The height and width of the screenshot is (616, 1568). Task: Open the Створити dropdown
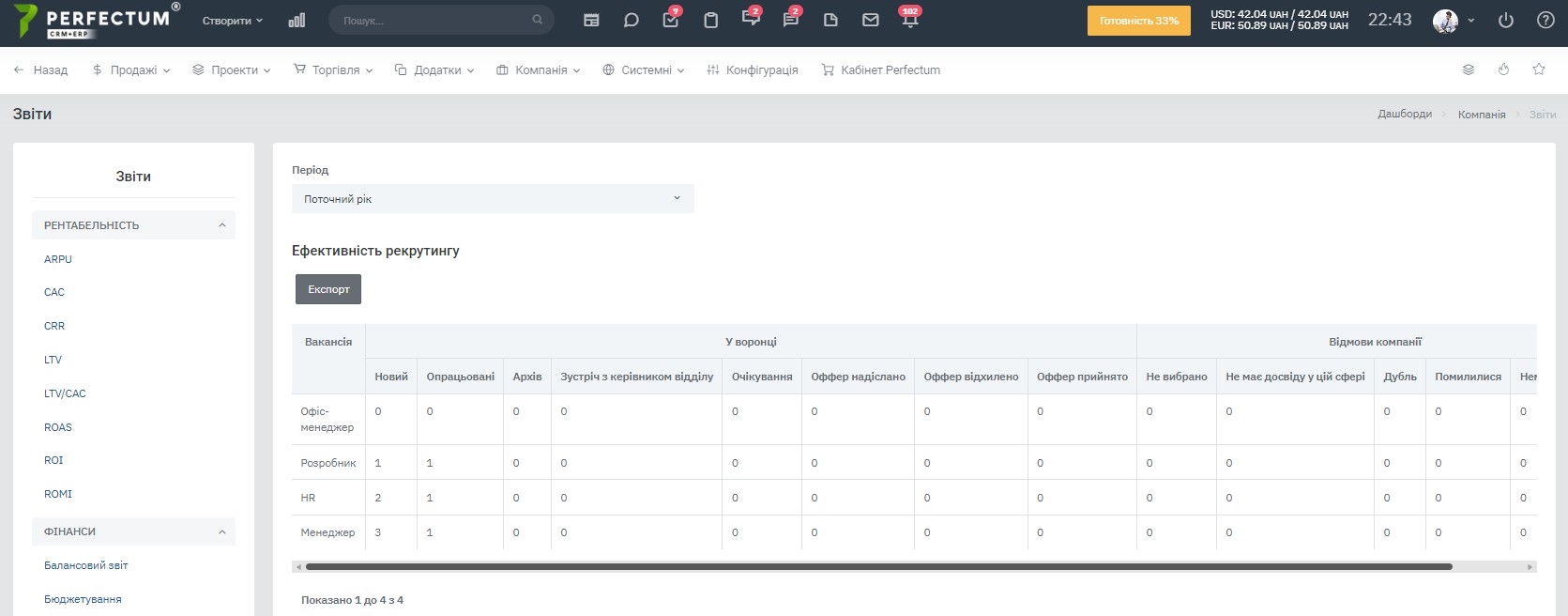[x=233, y=21]
